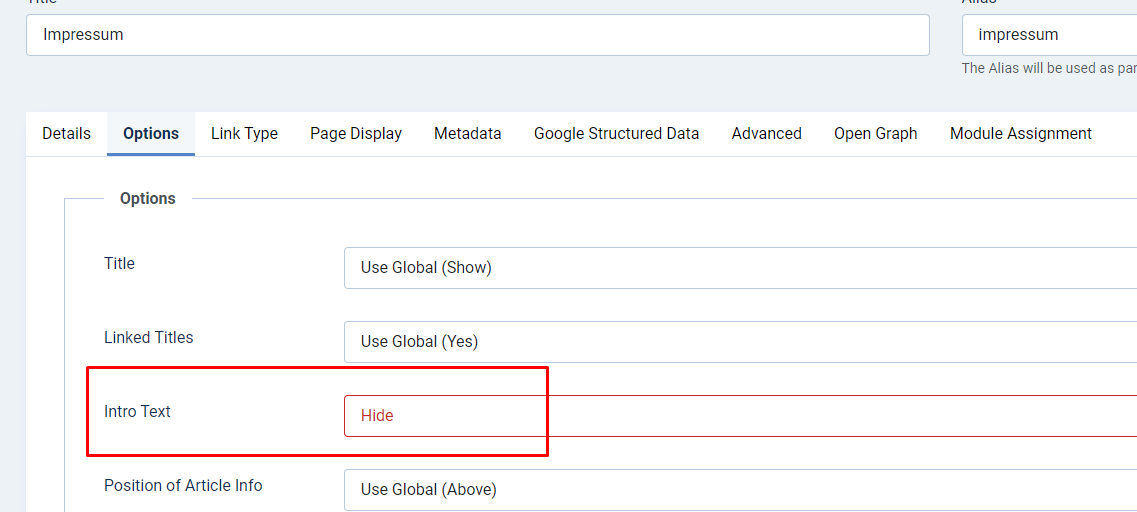This screenshot has width=1137, height=512.
Task: Open the Position of Article Info dropdown
Action: coord(740,490)
